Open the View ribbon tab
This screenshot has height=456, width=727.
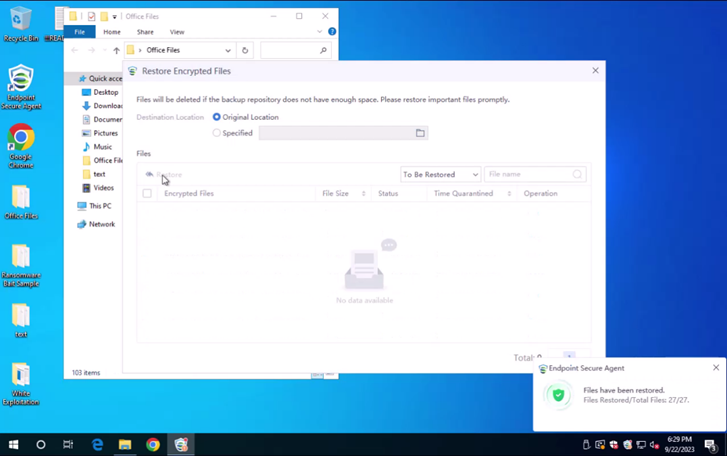tap(177, 32)
